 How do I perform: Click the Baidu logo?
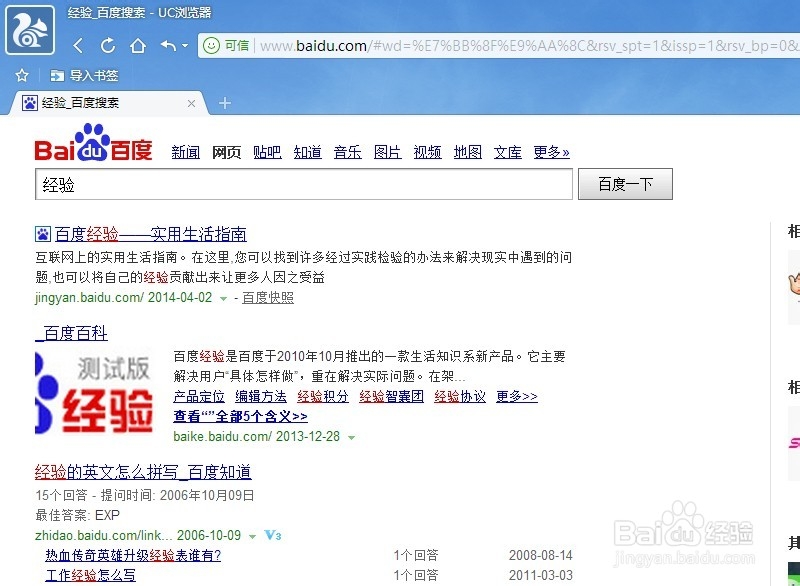tap(93, 143)
